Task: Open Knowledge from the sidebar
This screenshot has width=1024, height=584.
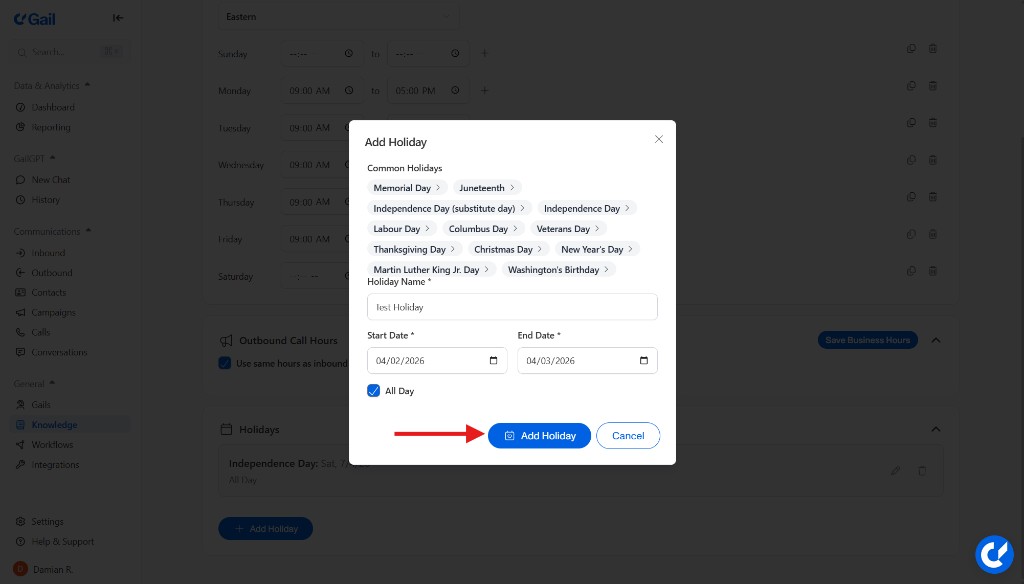Action: 54,424
